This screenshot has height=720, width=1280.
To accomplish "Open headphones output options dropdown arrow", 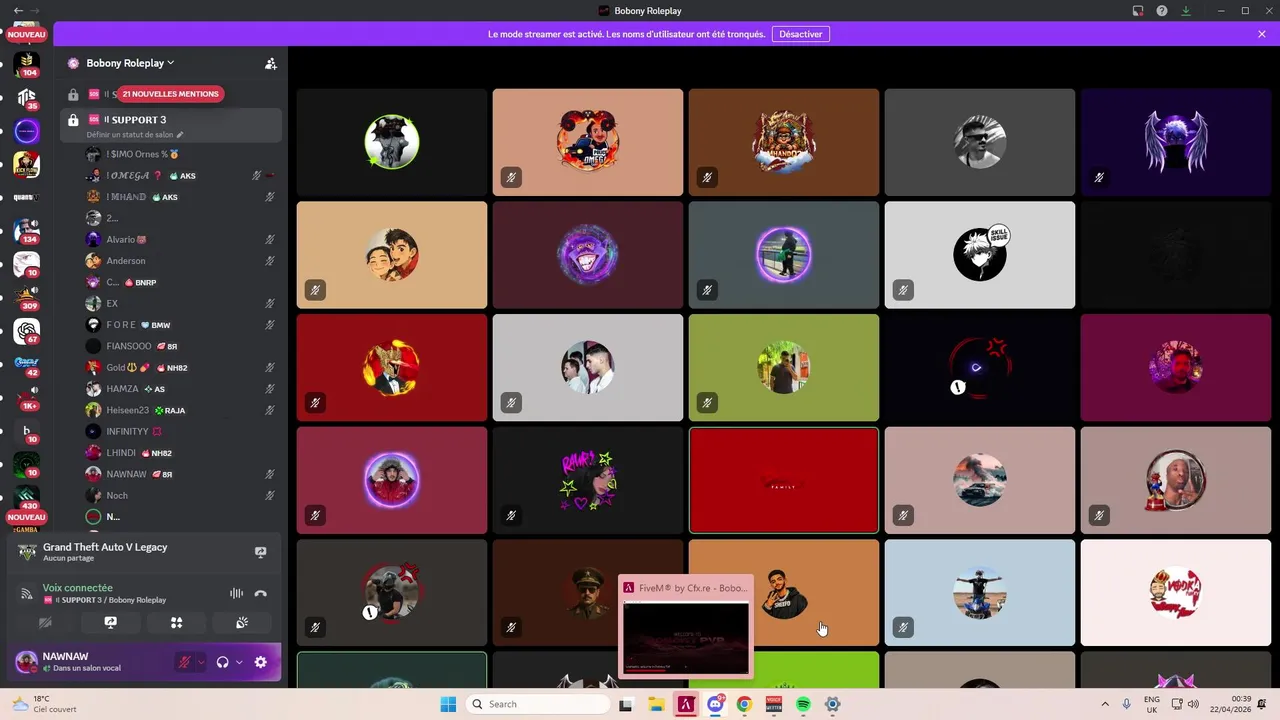I will 239,662.
